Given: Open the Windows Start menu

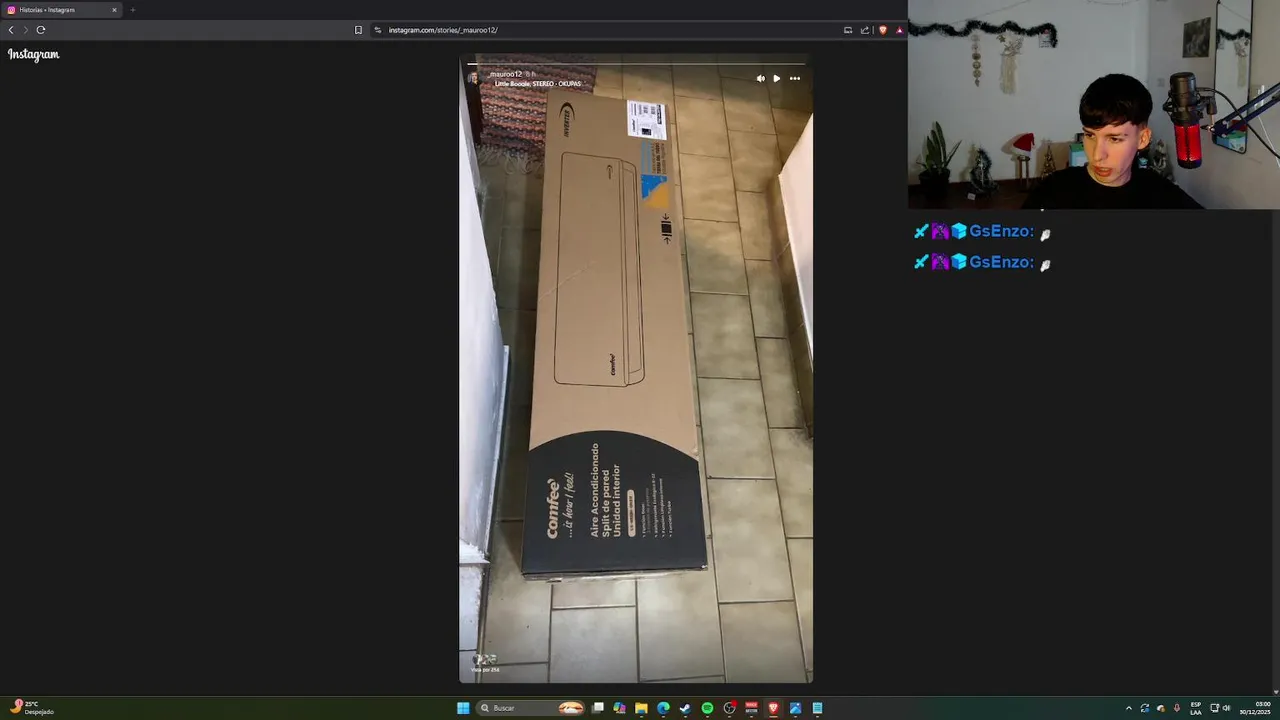Looking at the screenshot, I should (463, 708).
